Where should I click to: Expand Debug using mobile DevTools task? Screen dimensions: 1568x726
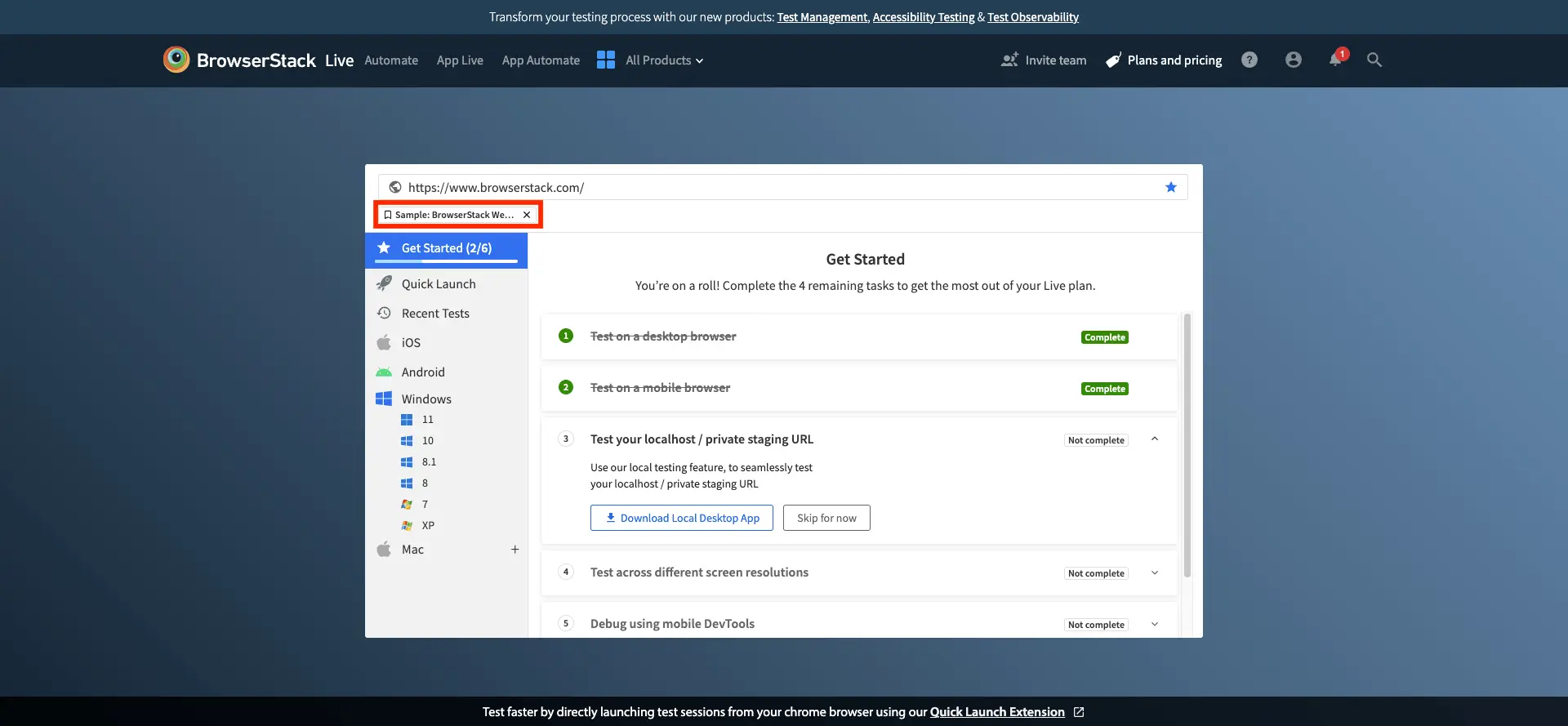point(1155,624)
